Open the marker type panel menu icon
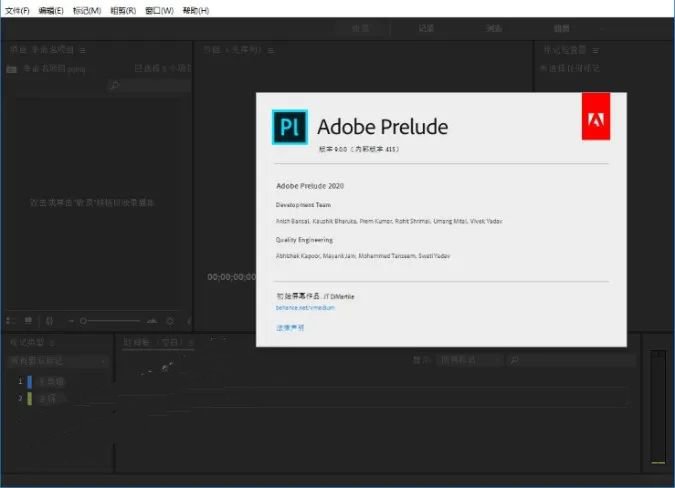This screenshot has height=488, width=675. point(52,343)
